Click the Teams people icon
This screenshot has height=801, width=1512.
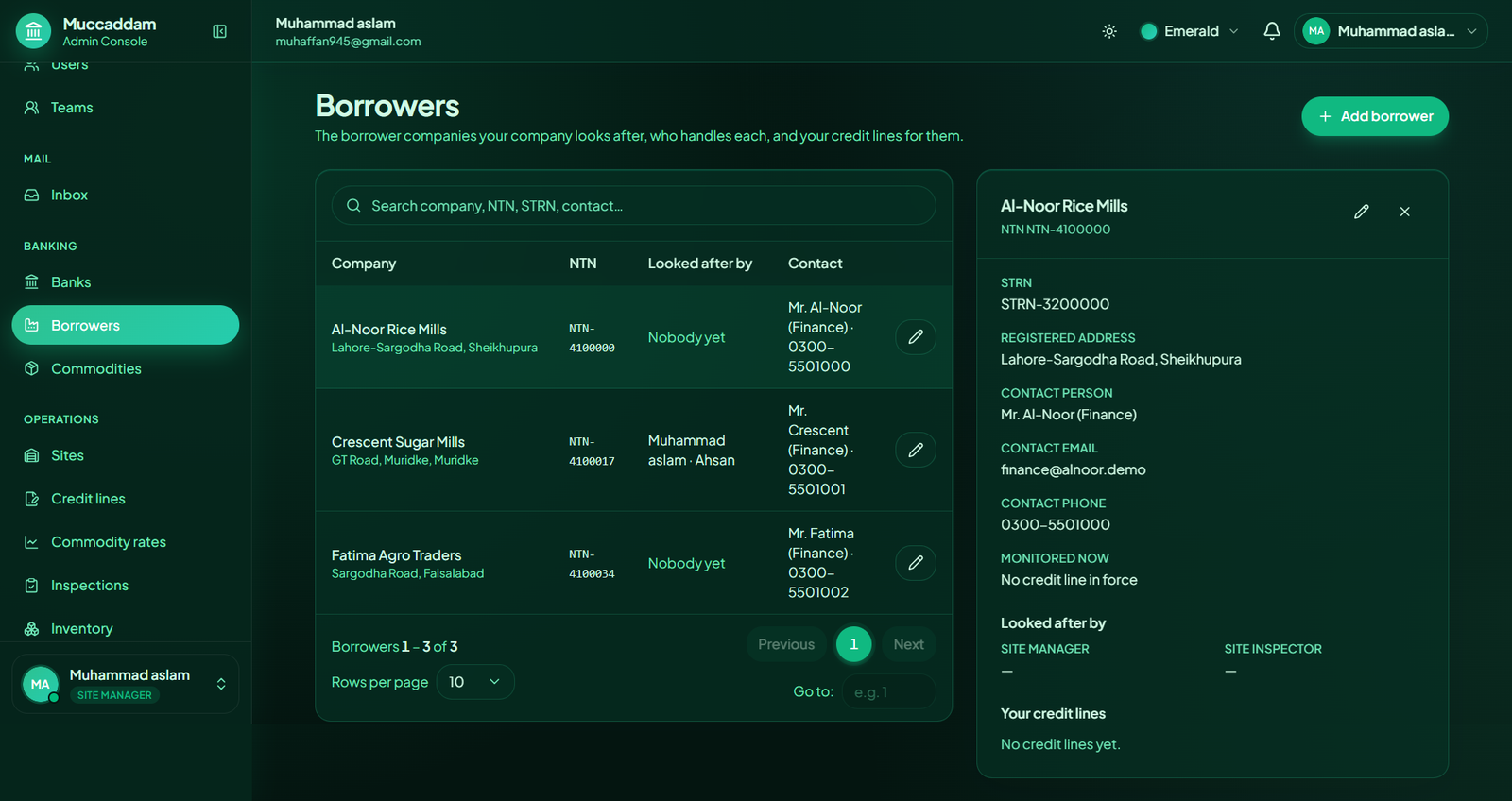pyautogui.click(x=32, y=108)
